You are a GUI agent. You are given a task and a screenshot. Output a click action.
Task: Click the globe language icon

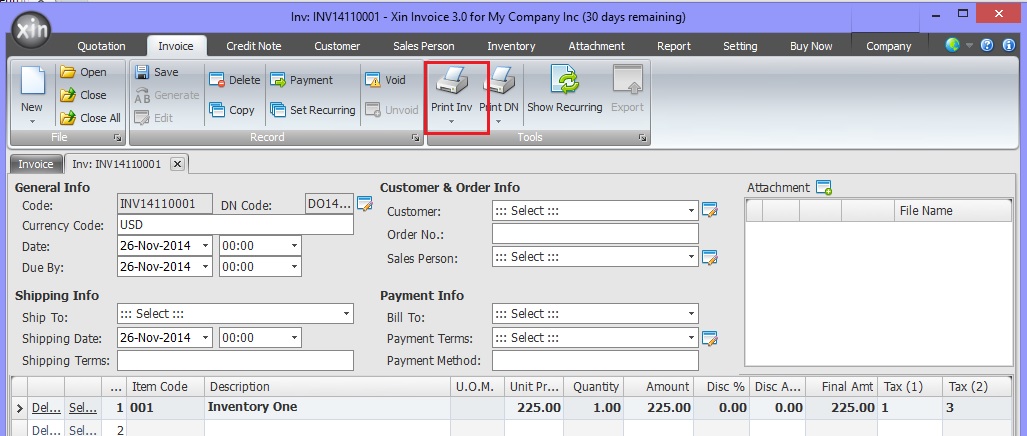coord(953,45)
